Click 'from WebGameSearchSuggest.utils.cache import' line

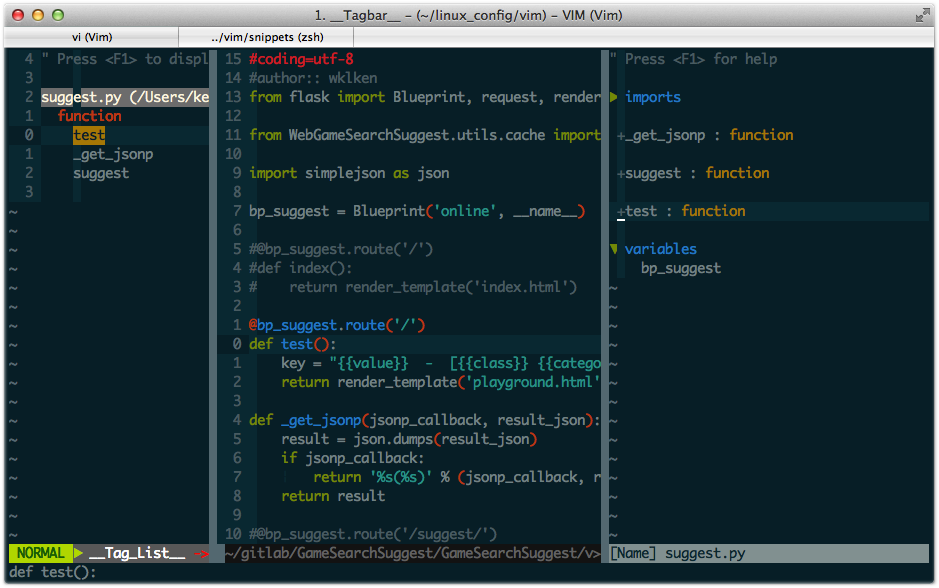[425, 135]
